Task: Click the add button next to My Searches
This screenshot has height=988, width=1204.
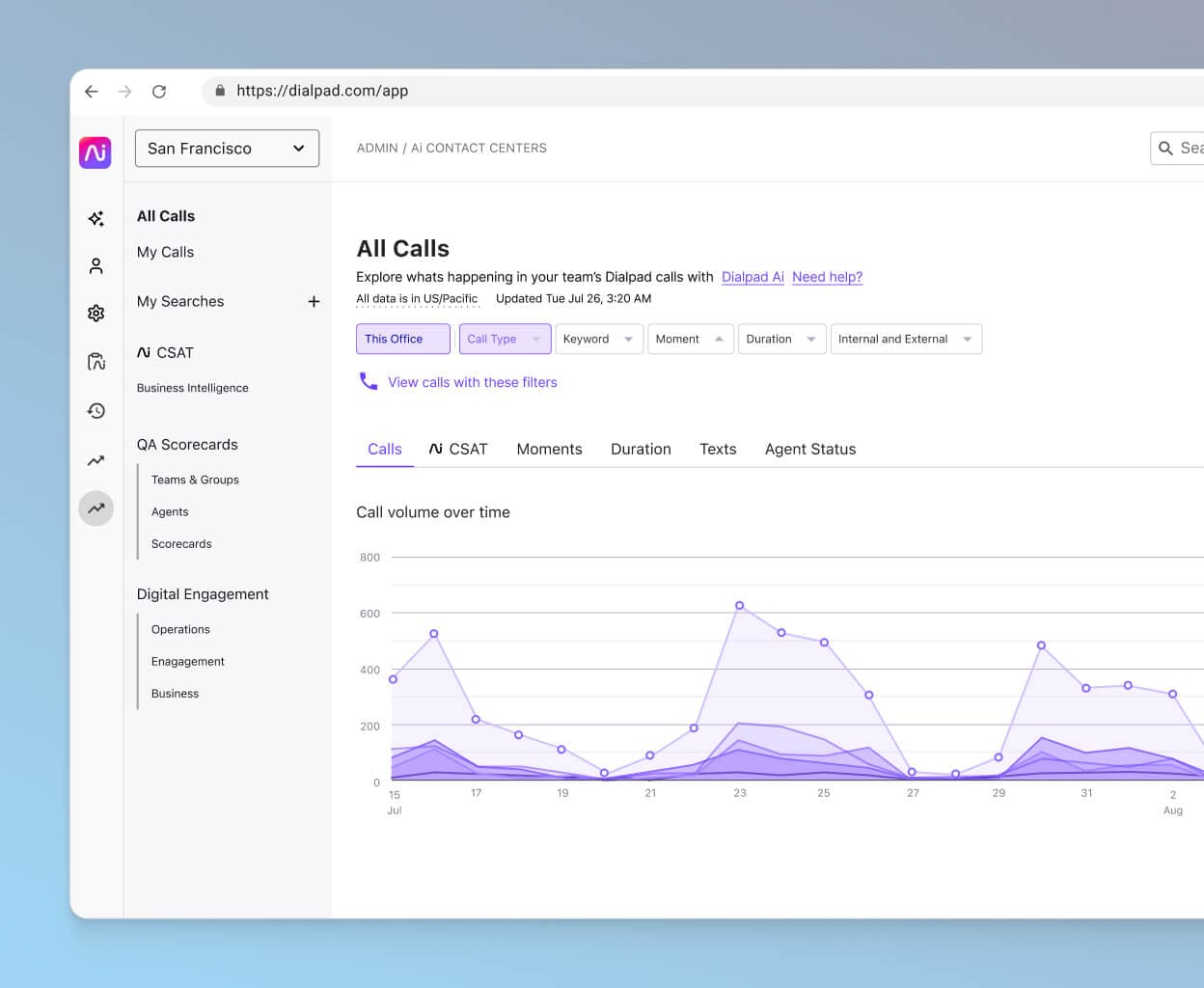Action: click(314, 301)
